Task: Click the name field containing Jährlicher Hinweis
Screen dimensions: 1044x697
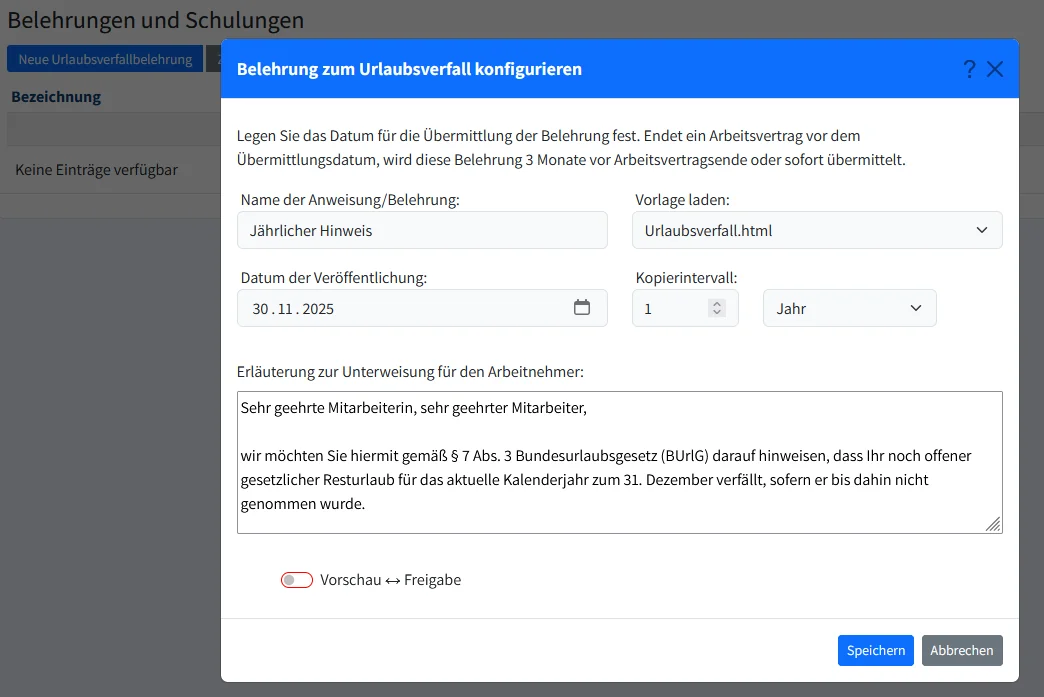Action: (421, 230)
